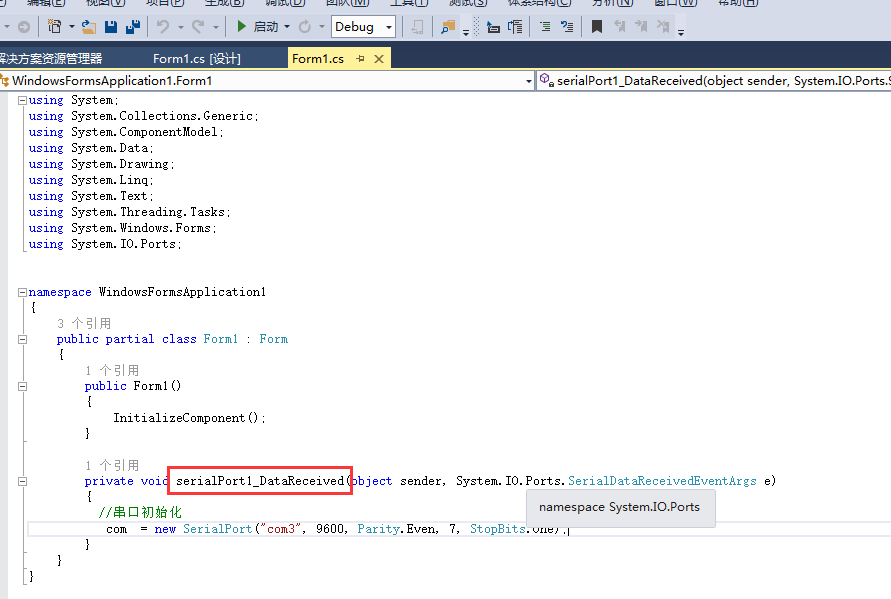
Task: Click the increase line indent icon
Action: tap(567, 26)
